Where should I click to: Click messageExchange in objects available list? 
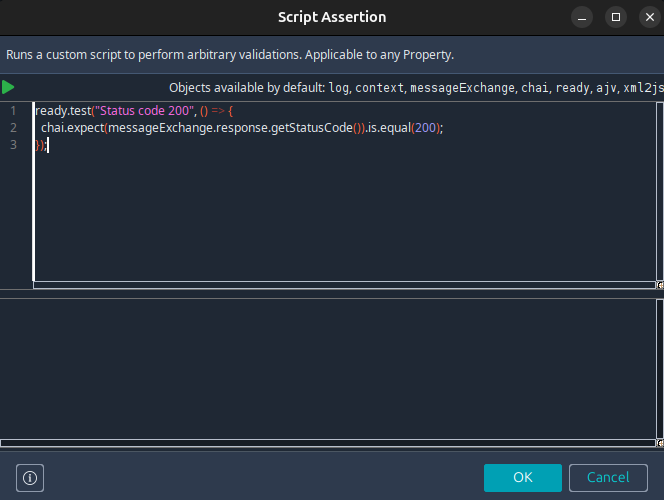coord(462,88)
